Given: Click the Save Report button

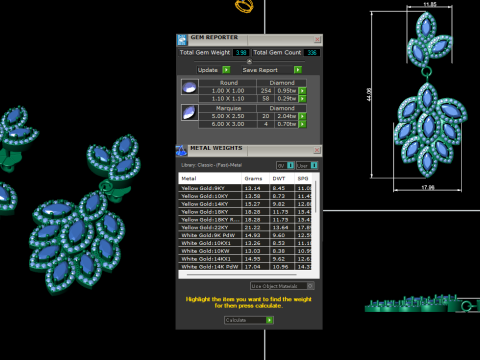Looking at the screenshot, I should (x=272, y=70).
